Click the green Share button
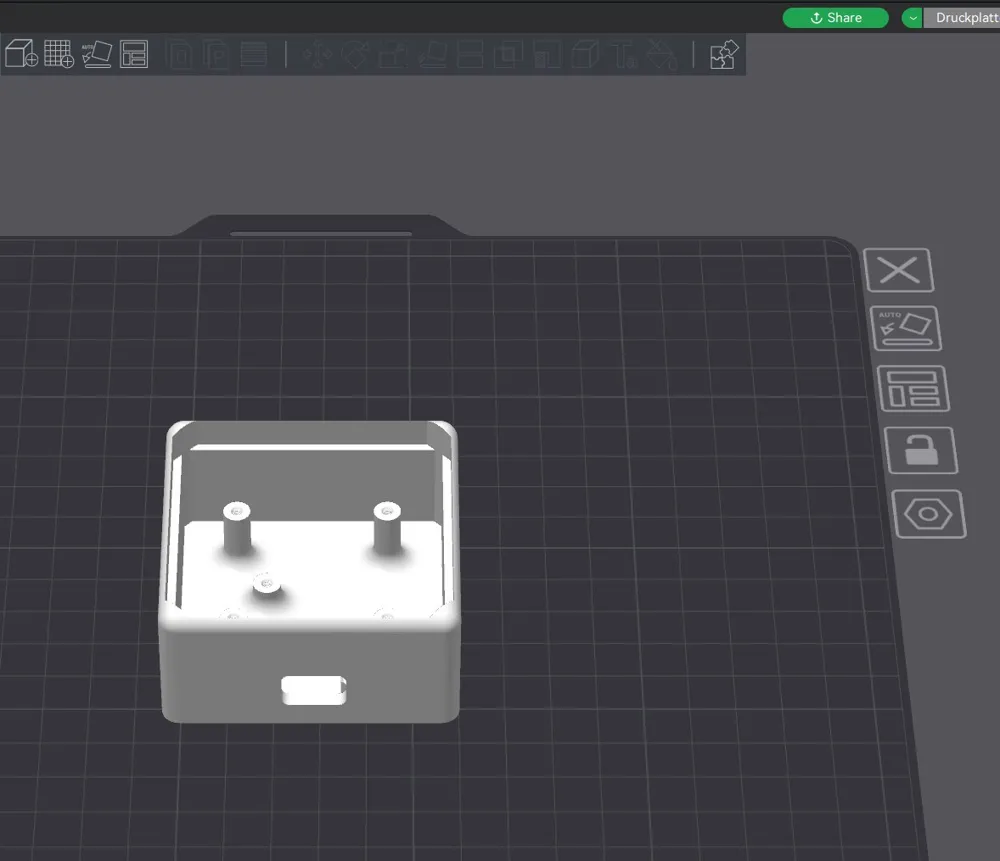Screen dimensions: 1000x861 tap(835, 18)
